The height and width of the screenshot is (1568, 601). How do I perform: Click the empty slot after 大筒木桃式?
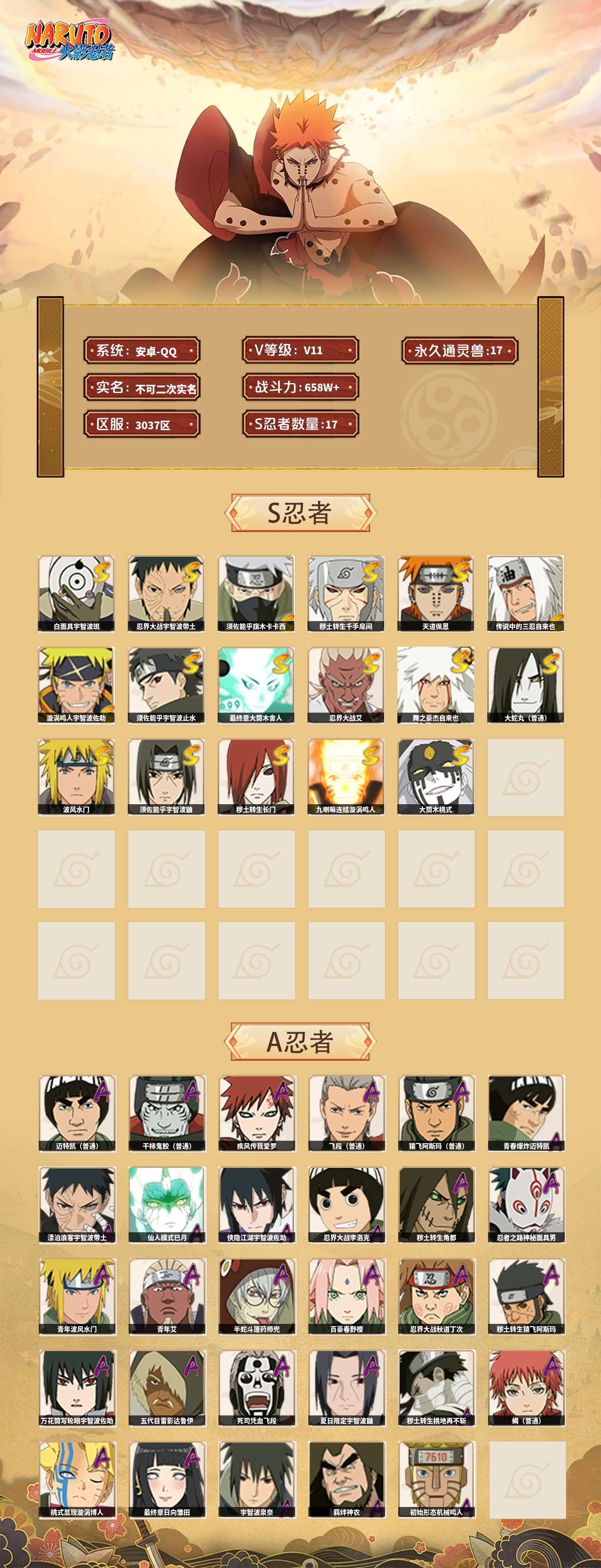526,777
